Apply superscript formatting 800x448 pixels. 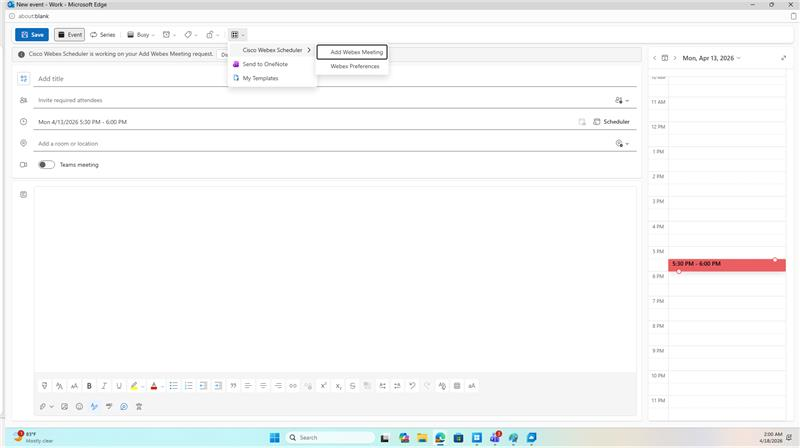323,386
